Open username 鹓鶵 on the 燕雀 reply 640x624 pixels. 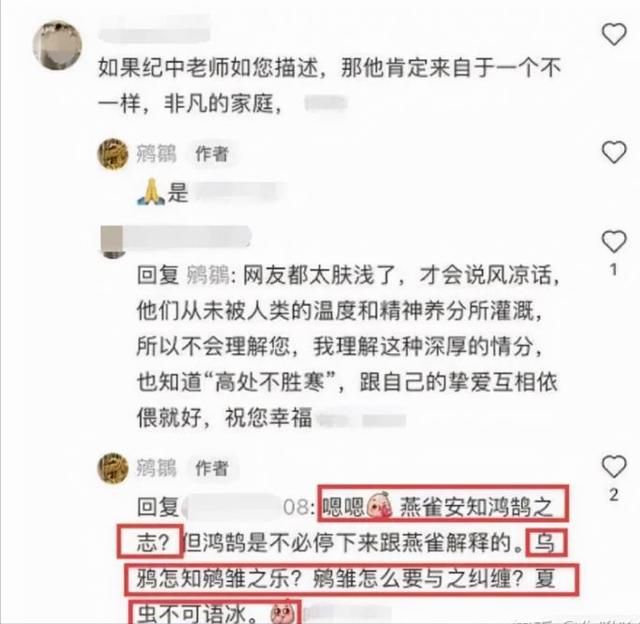pos(156,468)
